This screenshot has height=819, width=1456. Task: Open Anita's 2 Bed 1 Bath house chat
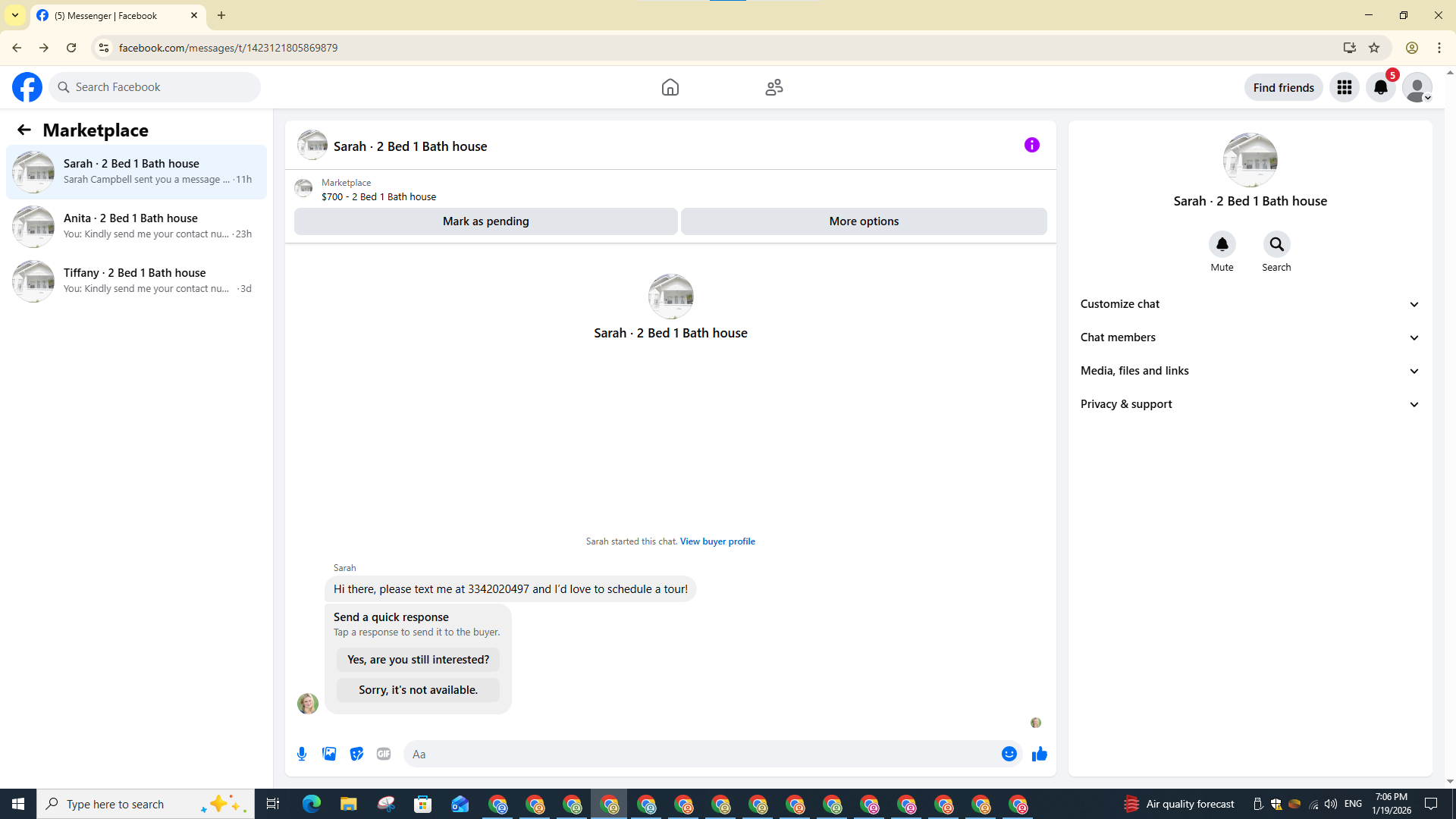pyautogui.click(x=136, y=226)
